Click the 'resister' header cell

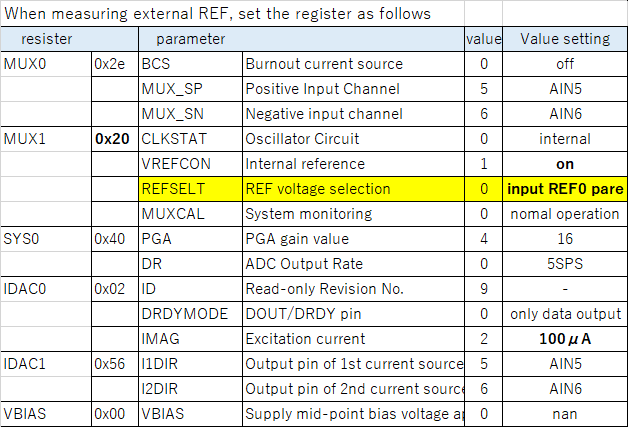69,39
